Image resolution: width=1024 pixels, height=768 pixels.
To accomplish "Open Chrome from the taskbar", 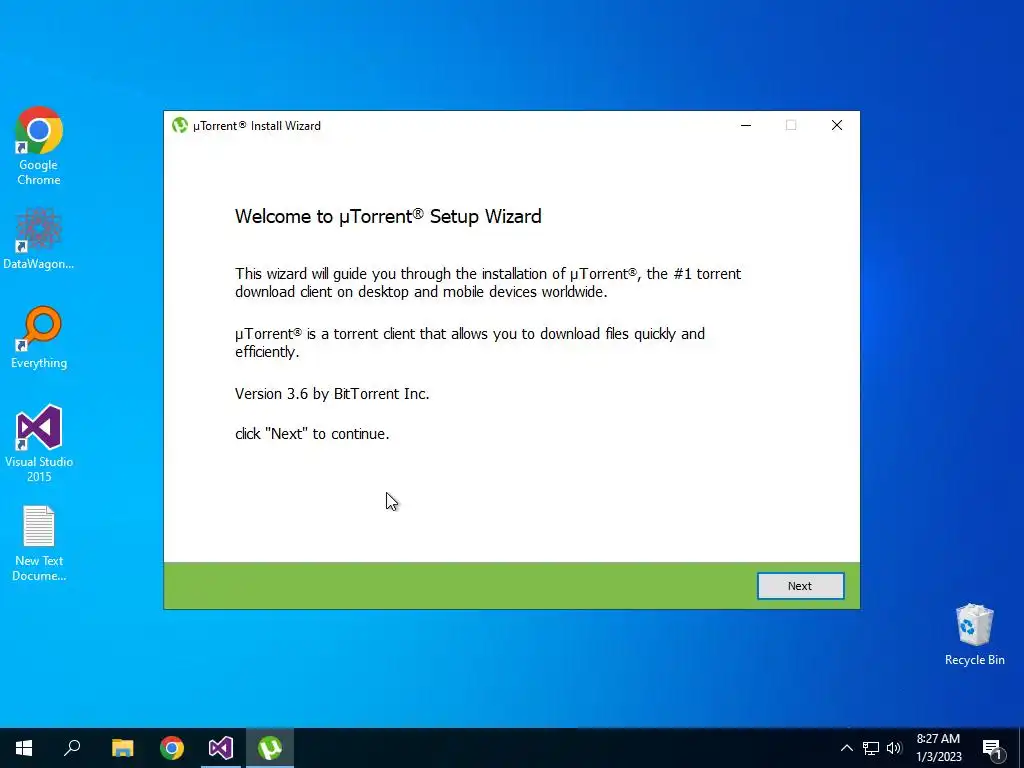I will click(x=172, y=748).
